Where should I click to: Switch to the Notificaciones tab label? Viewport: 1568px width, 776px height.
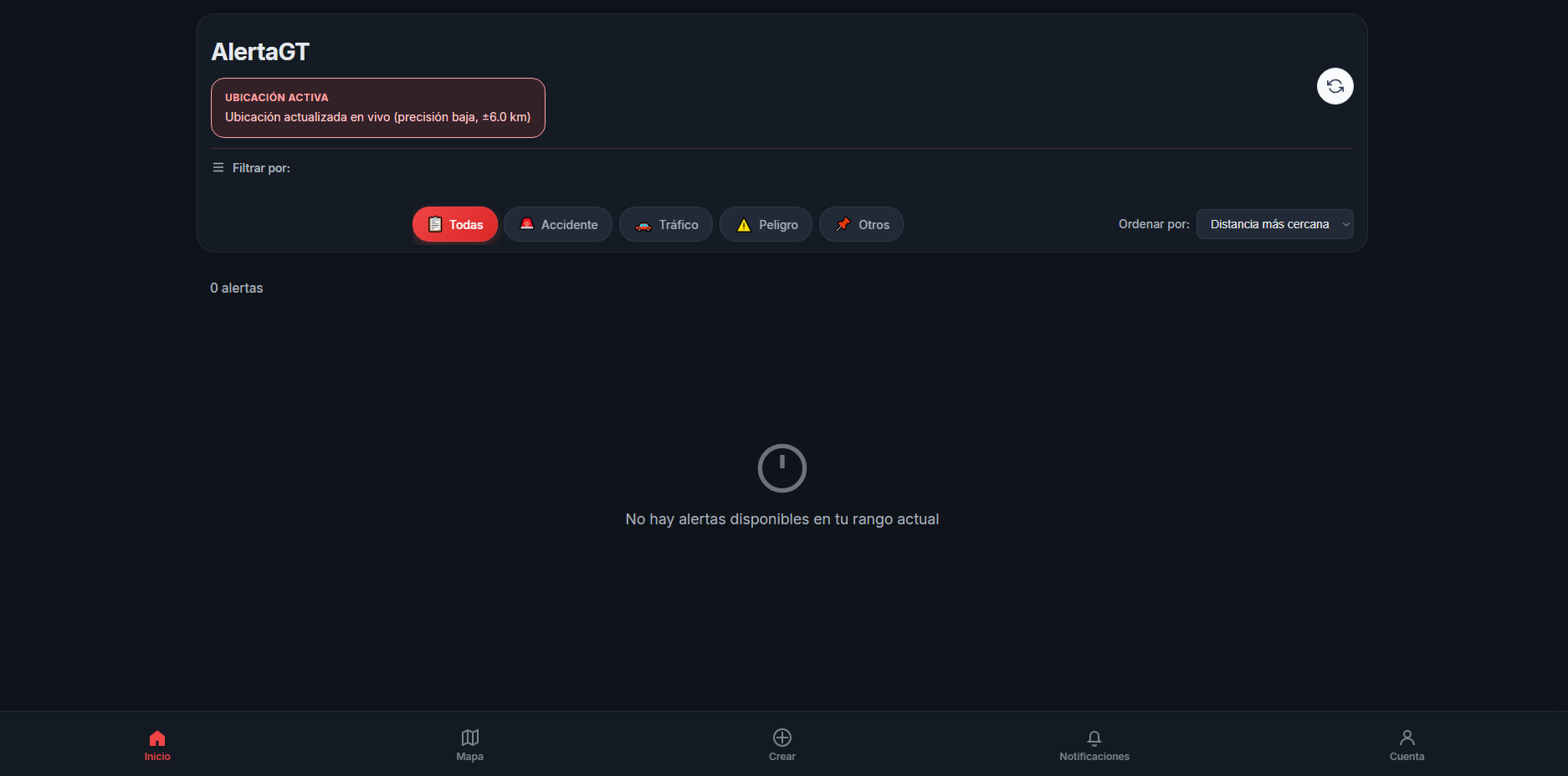1094,757
